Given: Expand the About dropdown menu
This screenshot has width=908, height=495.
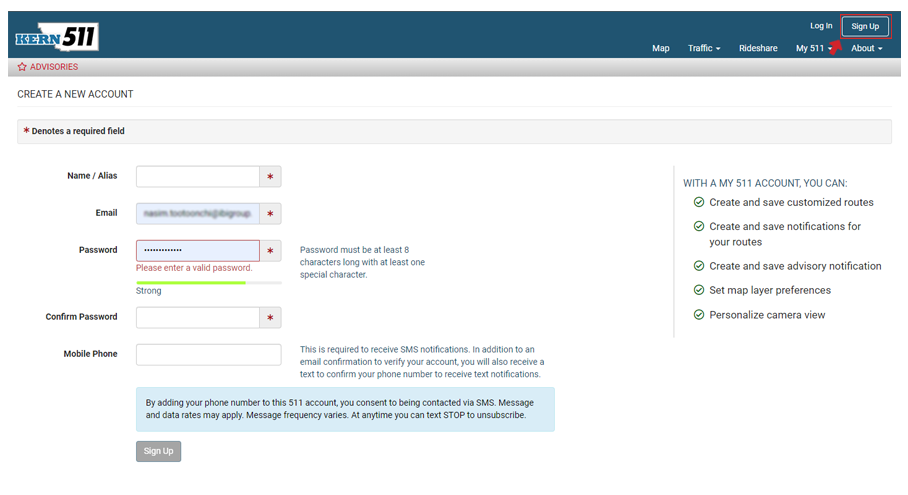Looking at the screenshot, I should tap(866, 48).
